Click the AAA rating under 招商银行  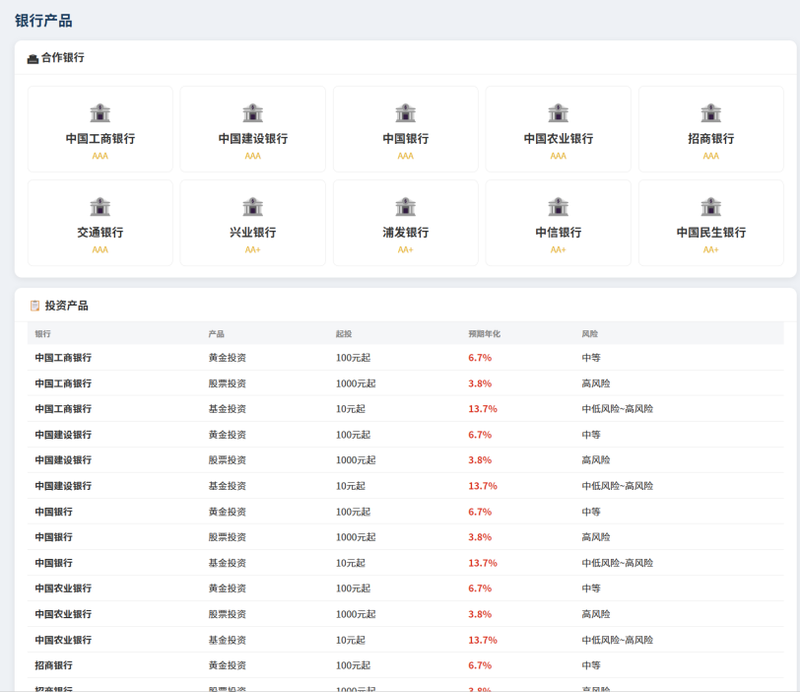pos(711,156)
